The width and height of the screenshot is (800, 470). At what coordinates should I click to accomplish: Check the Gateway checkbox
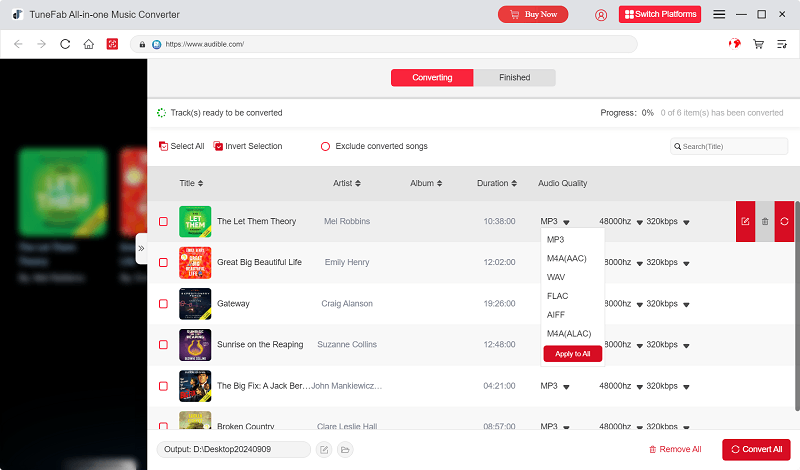(163, 304)
